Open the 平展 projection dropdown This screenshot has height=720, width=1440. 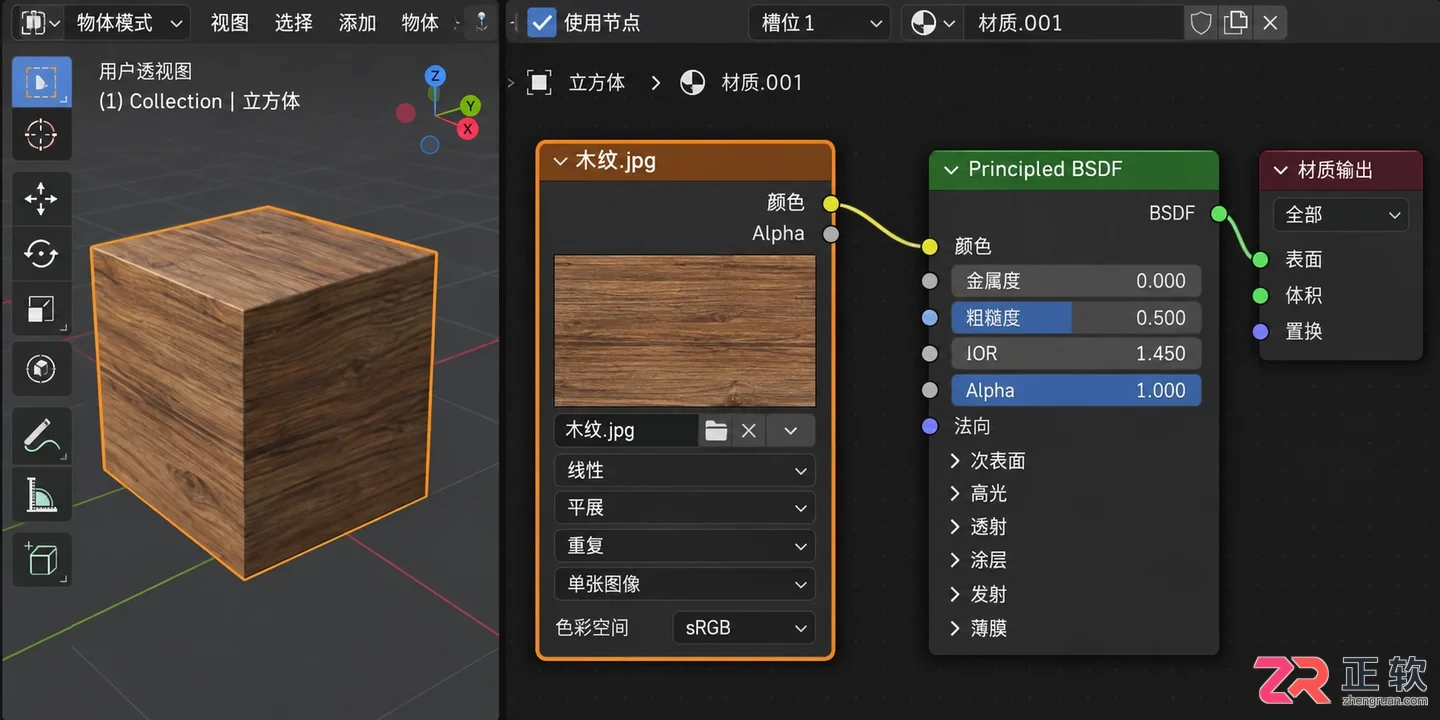click(x=685, y=508)
